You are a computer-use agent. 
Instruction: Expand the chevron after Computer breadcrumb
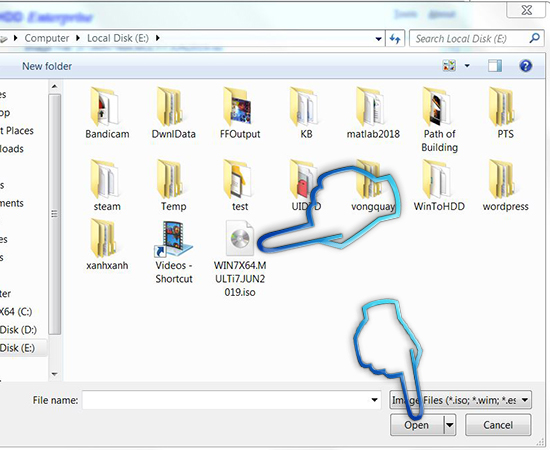click(x=78, y=38)
